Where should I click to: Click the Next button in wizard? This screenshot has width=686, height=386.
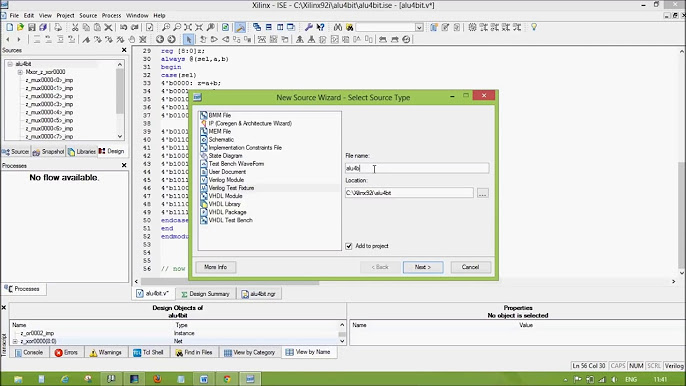tap(423, 267)
